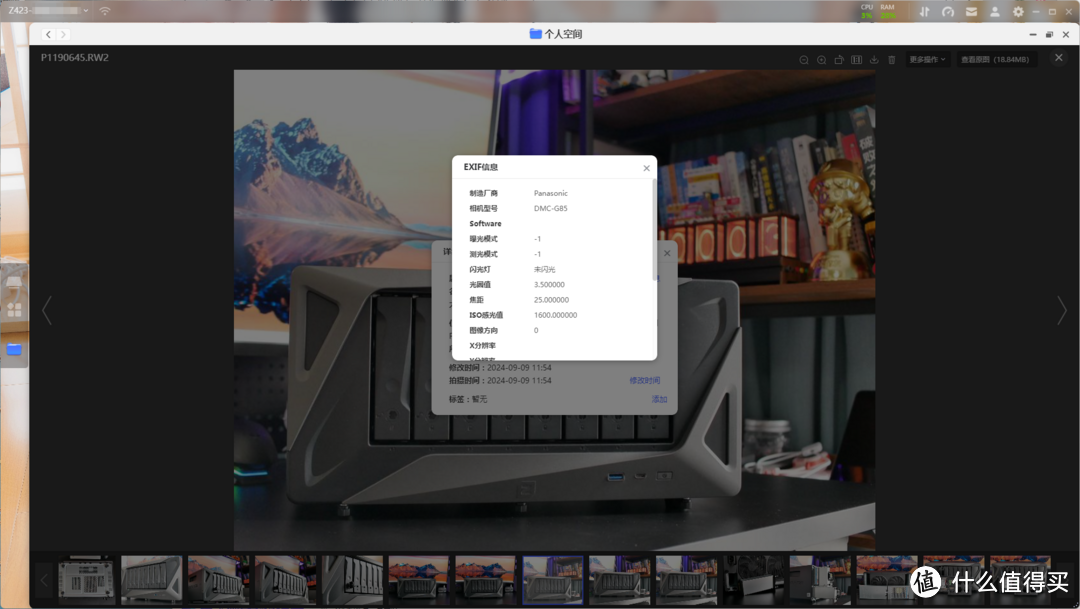This screenshot has width=1080, height=609.
Task: Click the 修改时间 link
Action: 644,381
